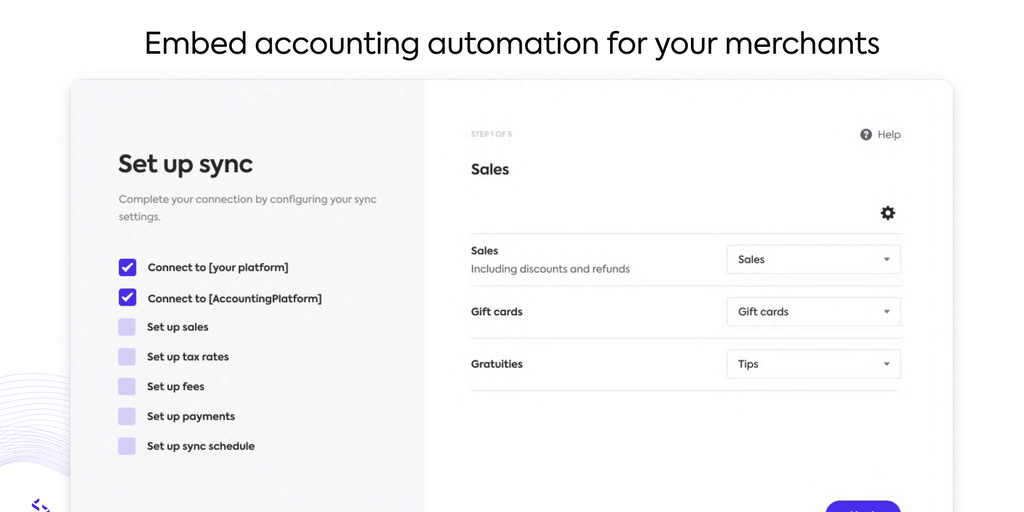This screenshot has height=512, width=1024.
Task: Click the Help question mark icon
Action: tap(866, 135)
